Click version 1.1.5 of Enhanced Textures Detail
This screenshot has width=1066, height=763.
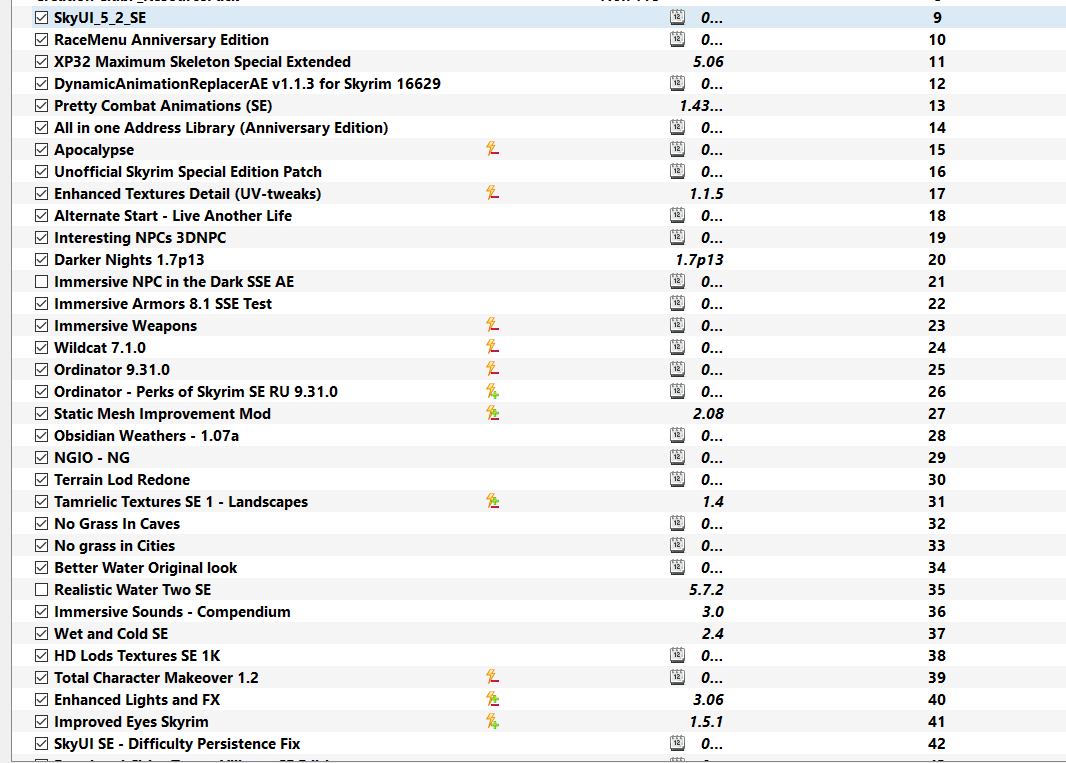706,194
